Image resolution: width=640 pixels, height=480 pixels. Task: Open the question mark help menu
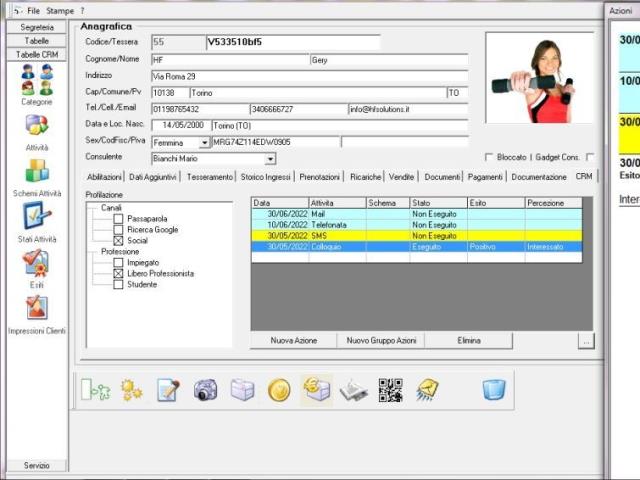[82, 11]
